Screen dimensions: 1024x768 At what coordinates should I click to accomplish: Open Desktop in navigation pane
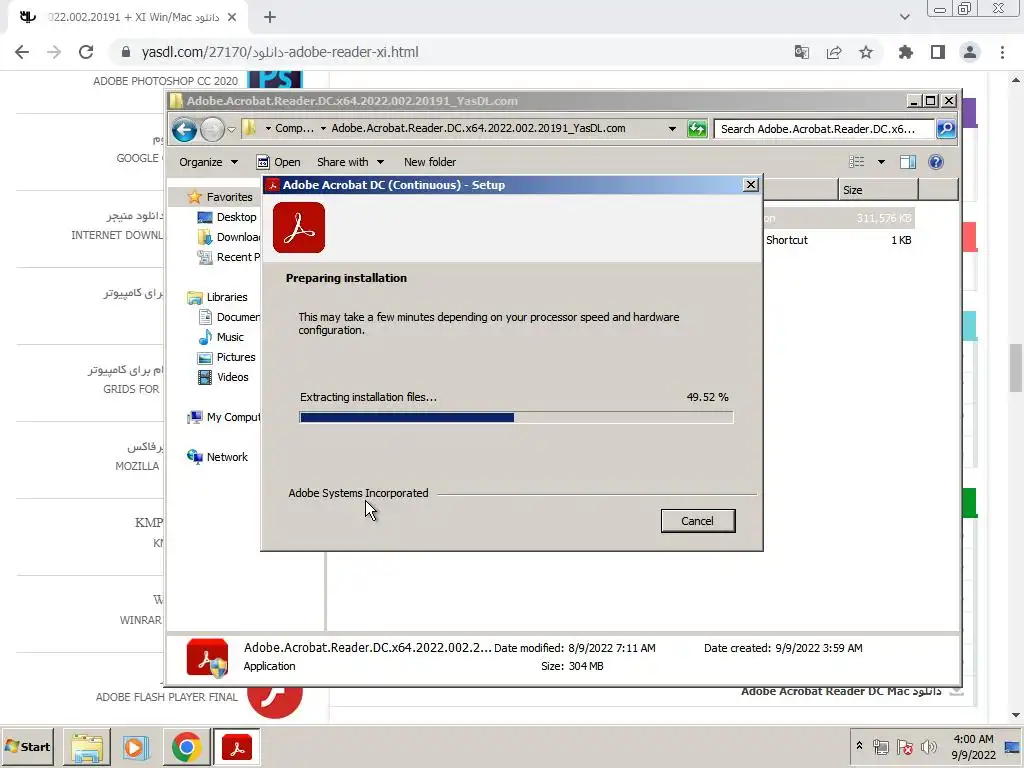(227, 217)
